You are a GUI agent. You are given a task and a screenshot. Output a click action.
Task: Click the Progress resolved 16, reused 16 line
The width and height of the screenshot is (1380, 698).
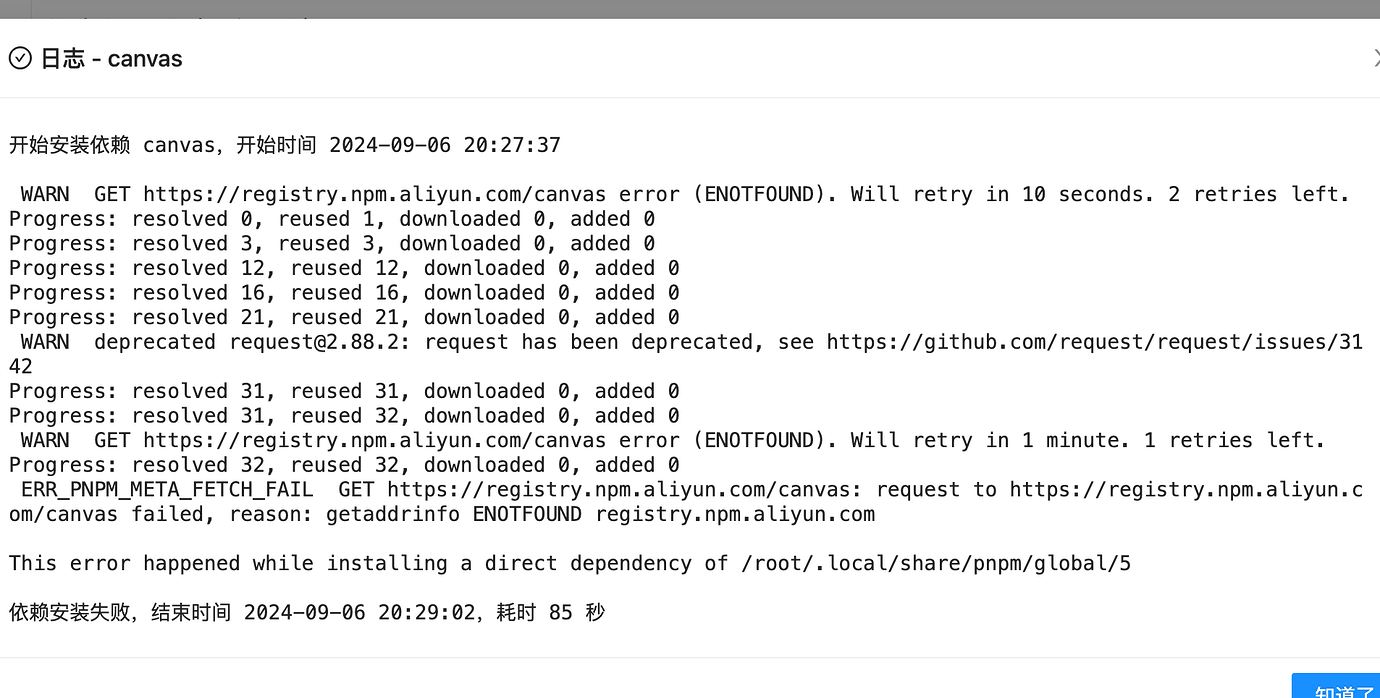click(344, 292)
